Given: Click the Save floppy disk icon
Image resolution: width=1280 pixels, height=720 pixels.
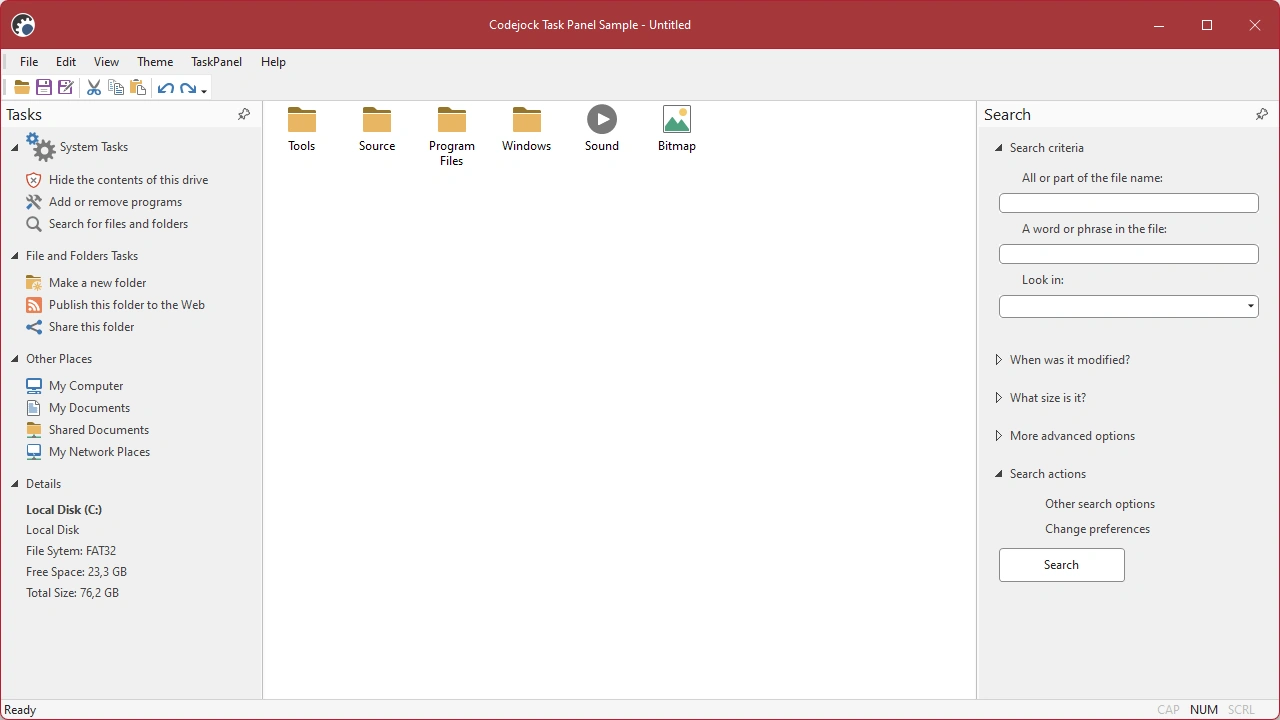Looking at the screenshot, I should pyautogui.click(x=43, y=88).
